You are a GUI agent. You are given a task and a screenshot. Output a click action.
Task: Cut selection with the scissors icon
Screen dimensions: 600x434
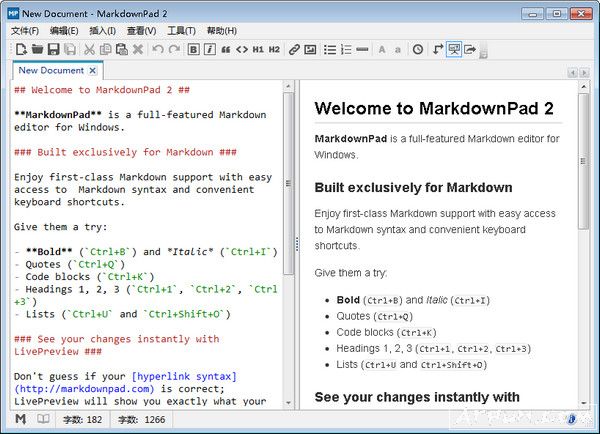pos(89,49)
